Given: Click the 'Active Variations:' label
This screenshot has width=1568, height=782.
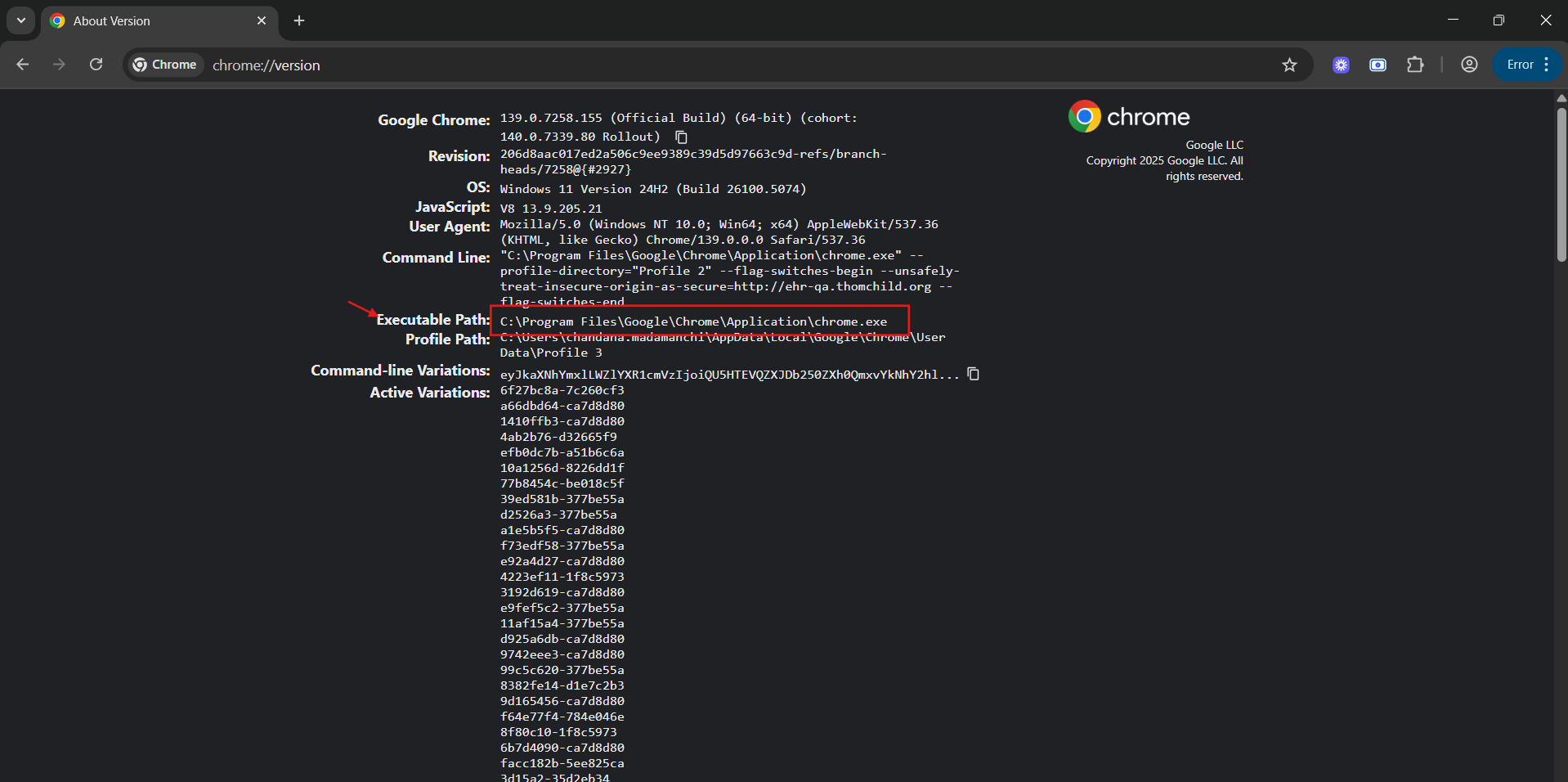Looking at the screenshot, I should pyautogui.click(x=430, y=393).
